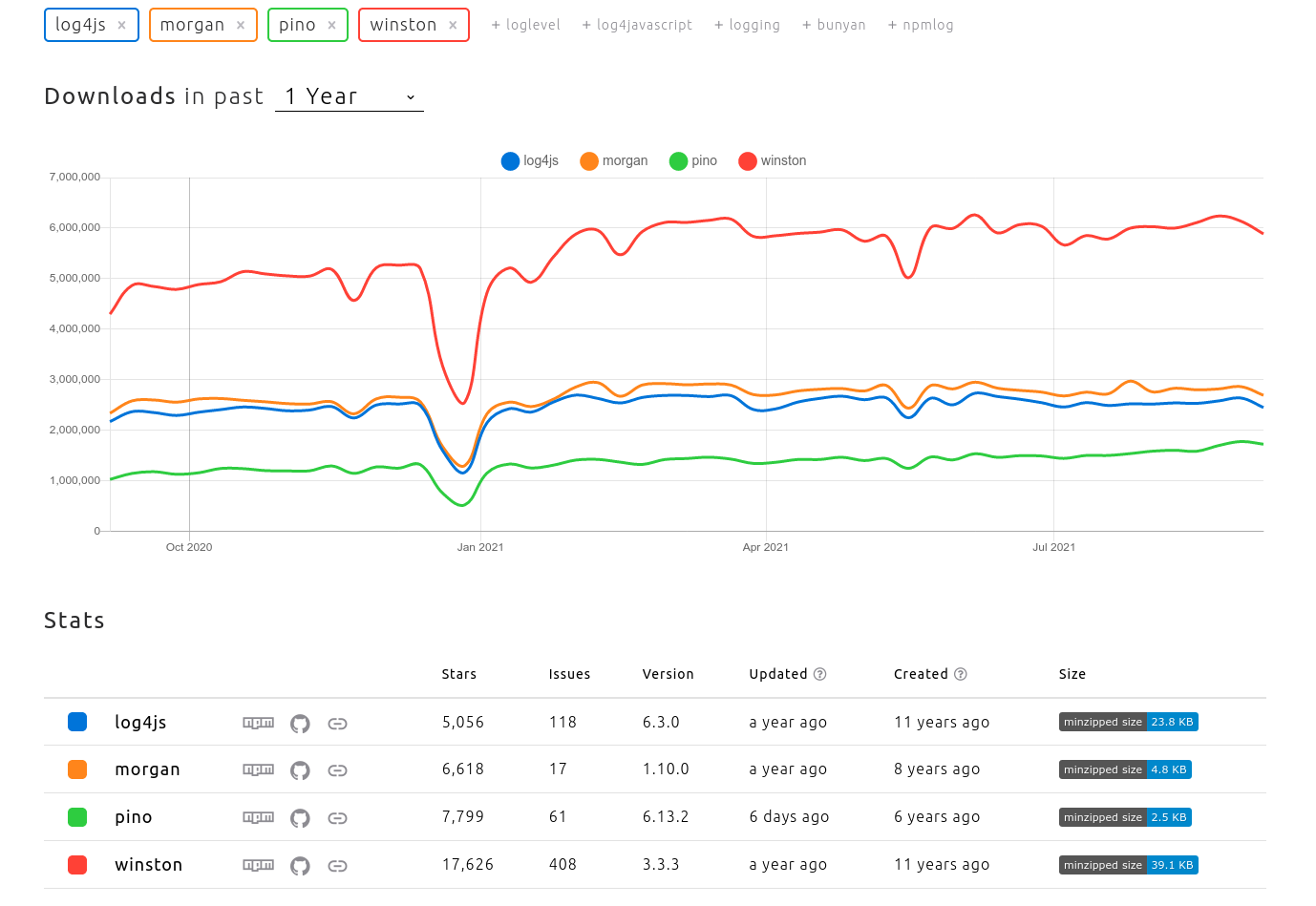Add logging suggestion to comparison
This screenshot has height=906, width=1316.
pos(747,25)
